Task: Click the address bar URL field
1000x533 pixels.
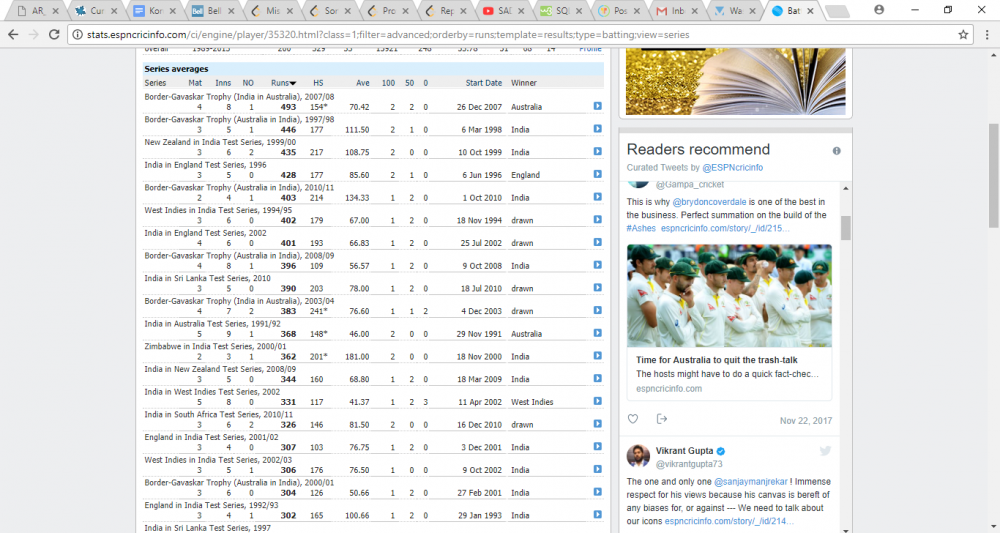Action: click(x=510, y=34)
